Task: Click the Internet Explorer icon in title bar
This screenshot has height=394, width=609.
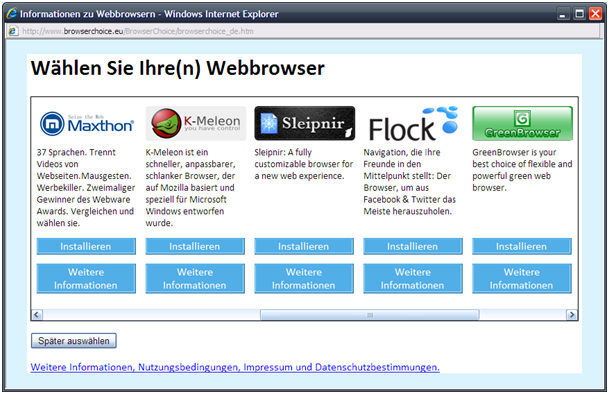Action: pos(12,14)
